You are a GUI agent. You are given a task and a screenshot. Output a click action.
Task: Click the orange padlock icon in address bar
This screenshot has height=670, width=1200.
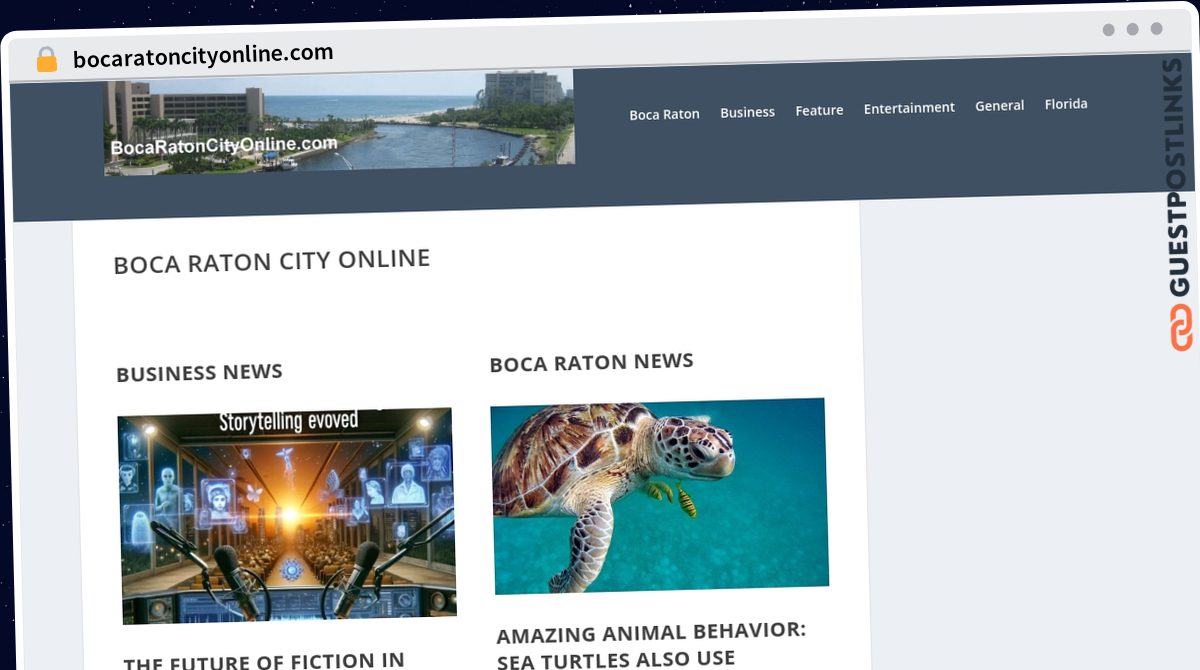point(47,60)
